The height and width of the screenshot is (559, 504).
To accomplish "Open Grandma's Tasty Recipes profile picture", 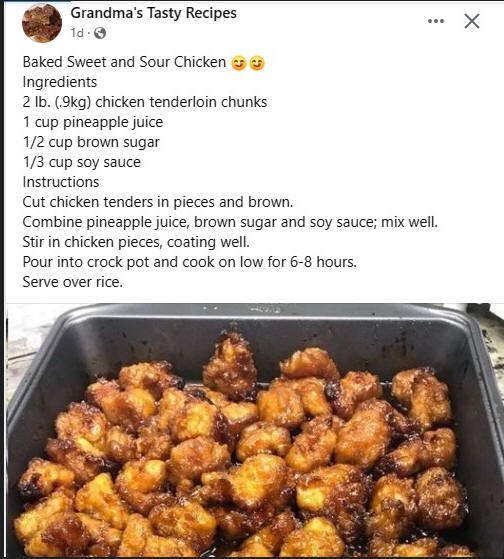I will pyautogui.click(x=42, y=23).
